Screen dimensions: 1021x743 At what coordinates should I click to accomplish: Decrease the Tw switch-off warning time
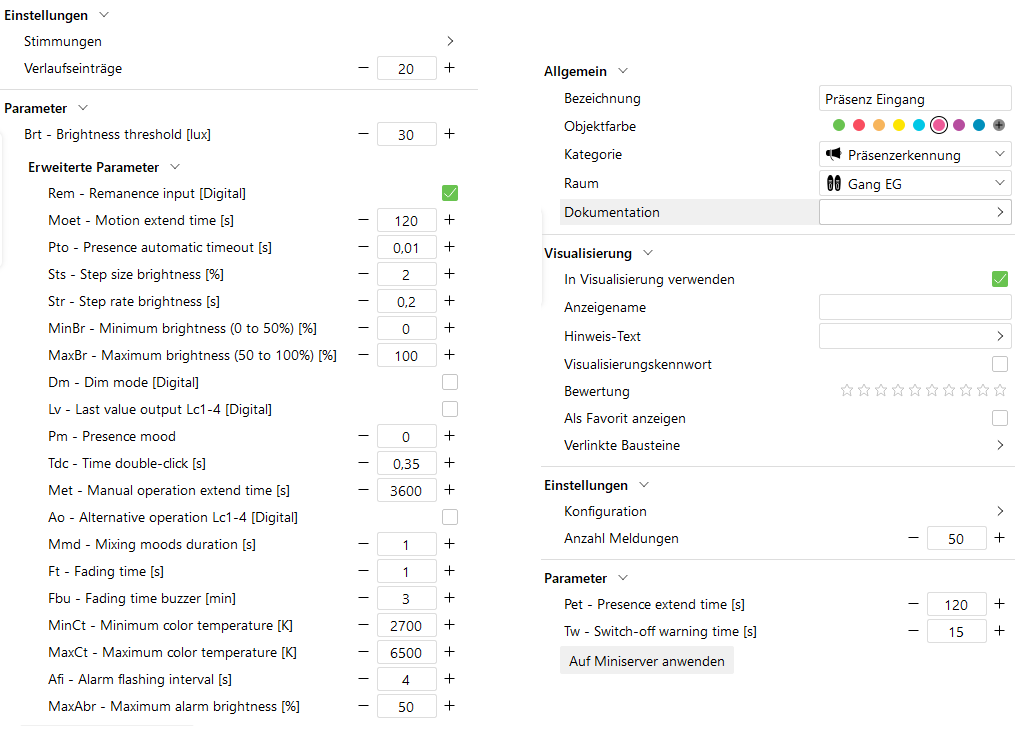tap(913, 631)
